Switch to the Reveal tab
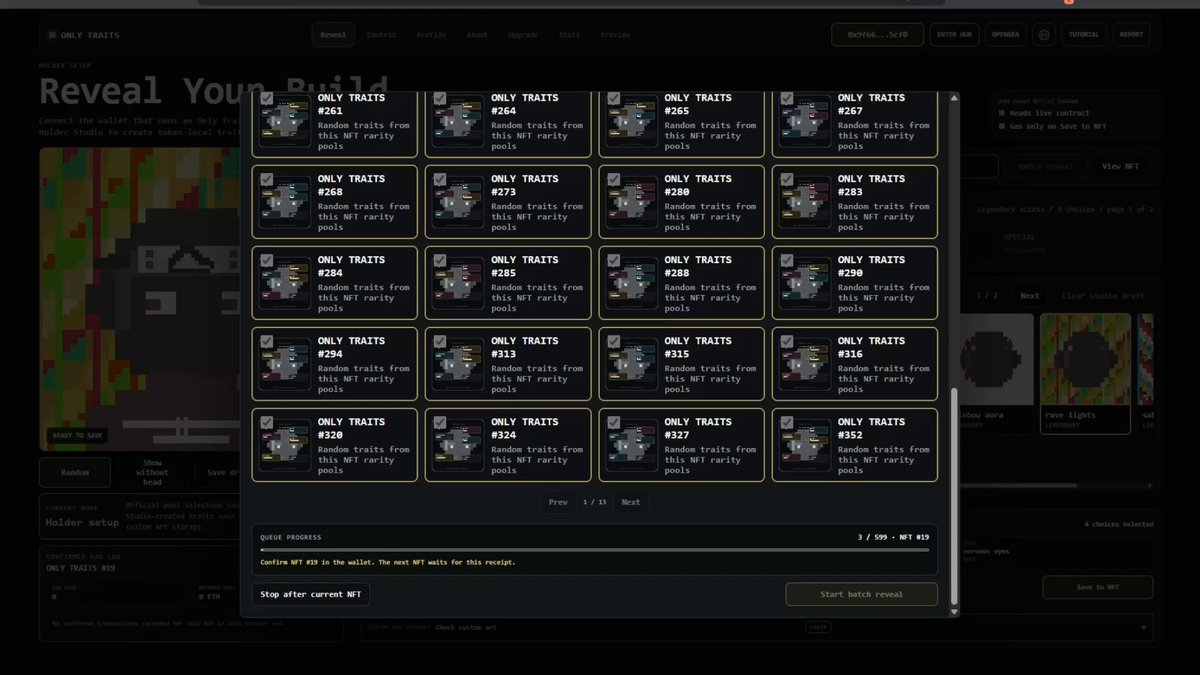This screenshot has height=675, width=1200. coord(333,35)
